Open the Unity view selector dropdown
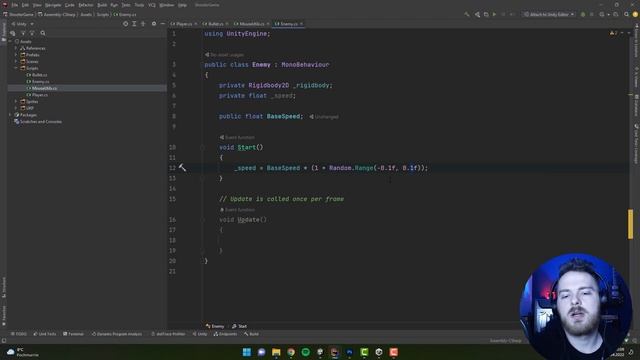 23,24
